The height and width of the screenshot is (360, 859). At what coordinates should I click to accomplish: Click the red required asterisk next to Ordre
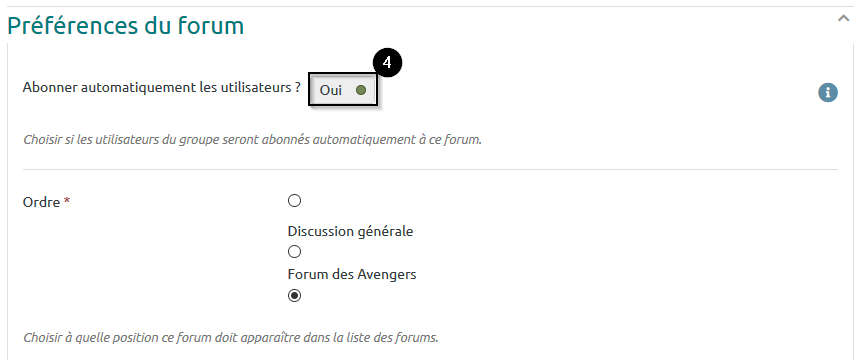(67, 201)
